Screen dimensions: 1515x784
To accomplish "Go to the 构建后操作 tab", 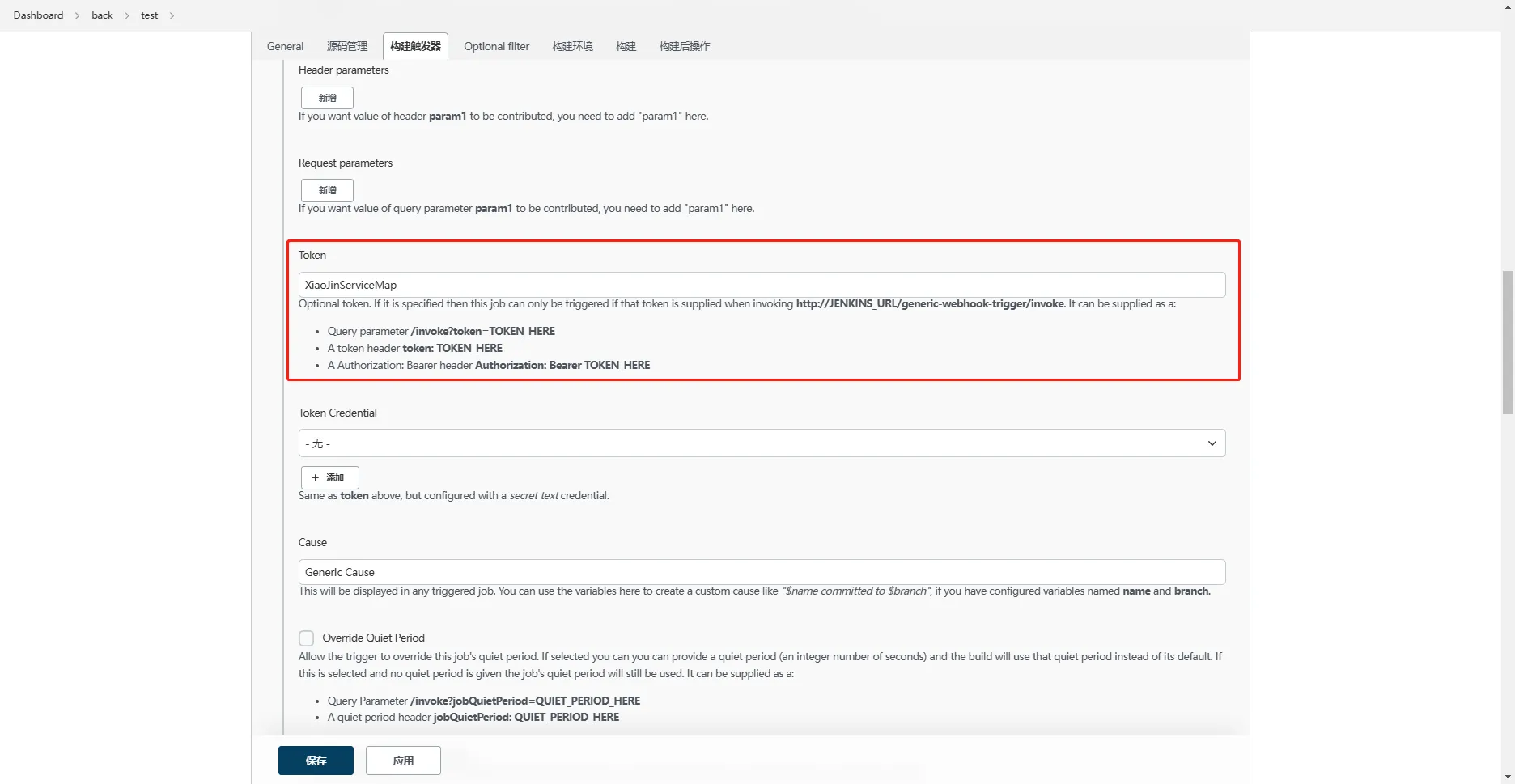I will click(684, 46).
